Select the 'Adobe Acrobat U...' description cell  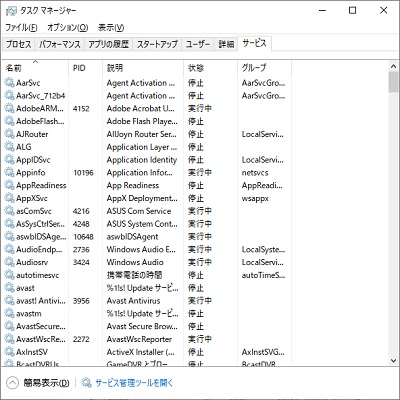(140, 108)
